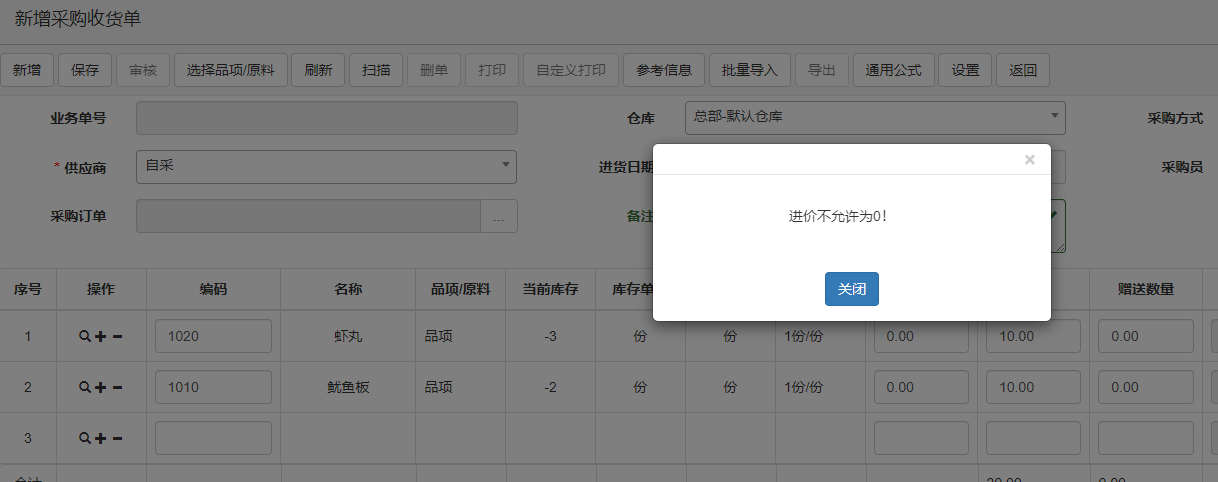Click the plus icon in row 2
The height and width of the screenshot is (482, 1218).
(101, 387)
